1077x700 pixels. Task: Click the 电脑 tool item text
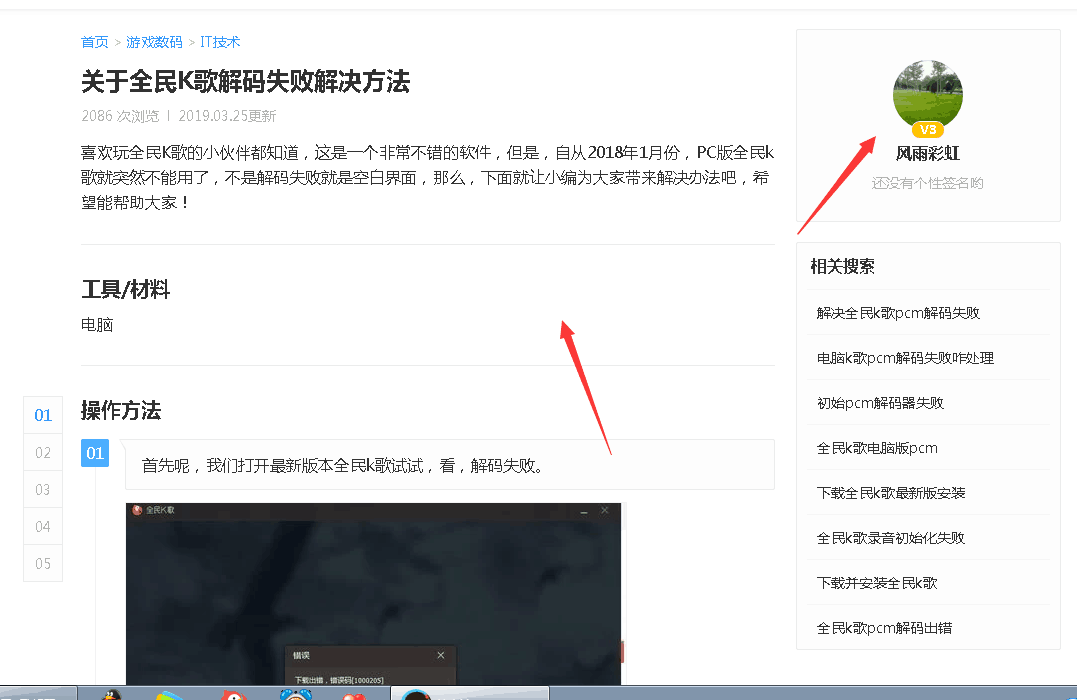(97, 324)
